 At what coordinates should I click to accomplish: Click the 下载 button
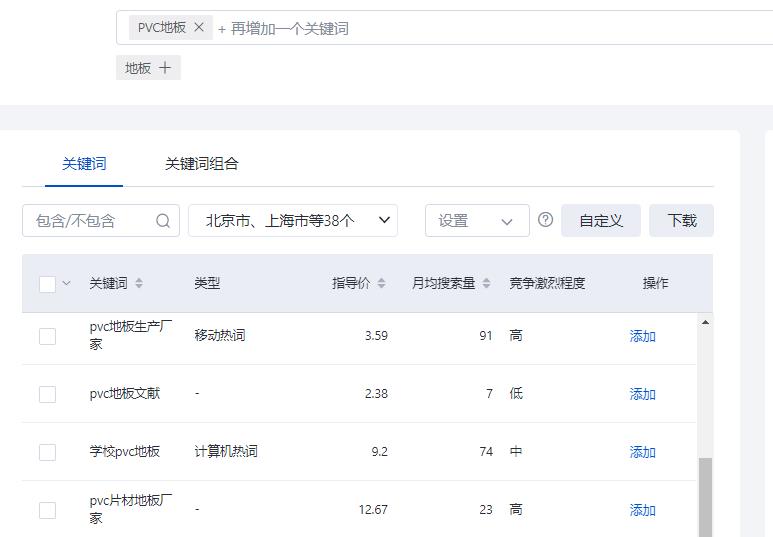681,221
